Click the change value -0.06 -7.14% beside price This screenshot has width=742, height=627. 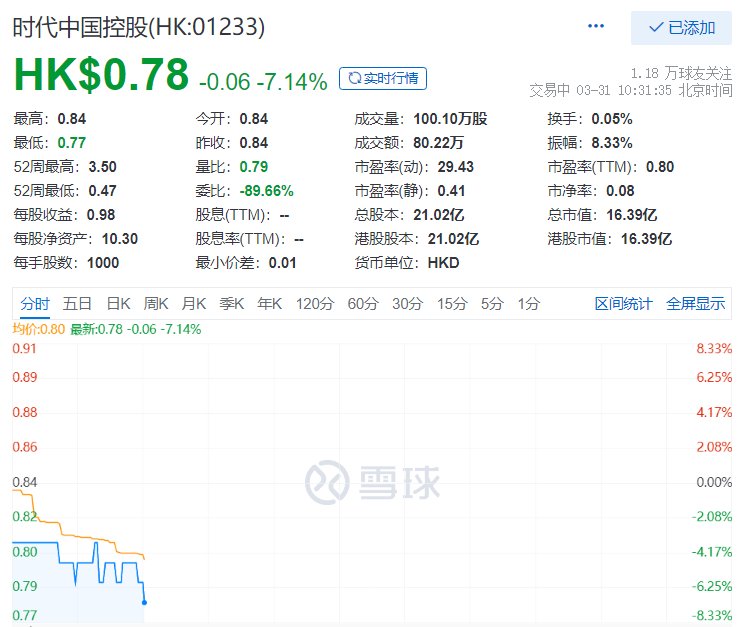(263, 81)
